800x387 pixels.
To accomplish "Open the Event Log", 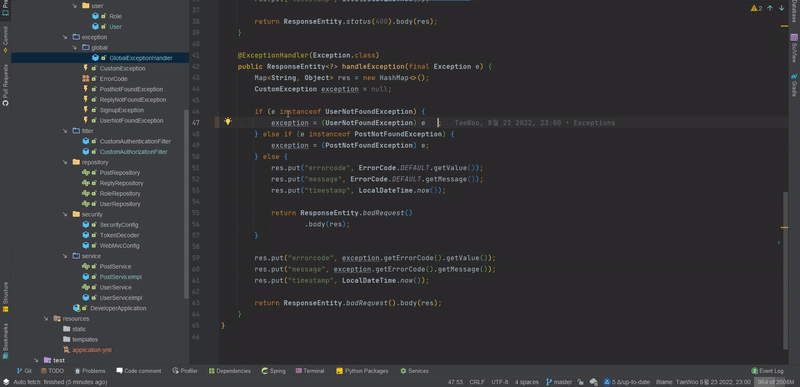I will 767,371.
